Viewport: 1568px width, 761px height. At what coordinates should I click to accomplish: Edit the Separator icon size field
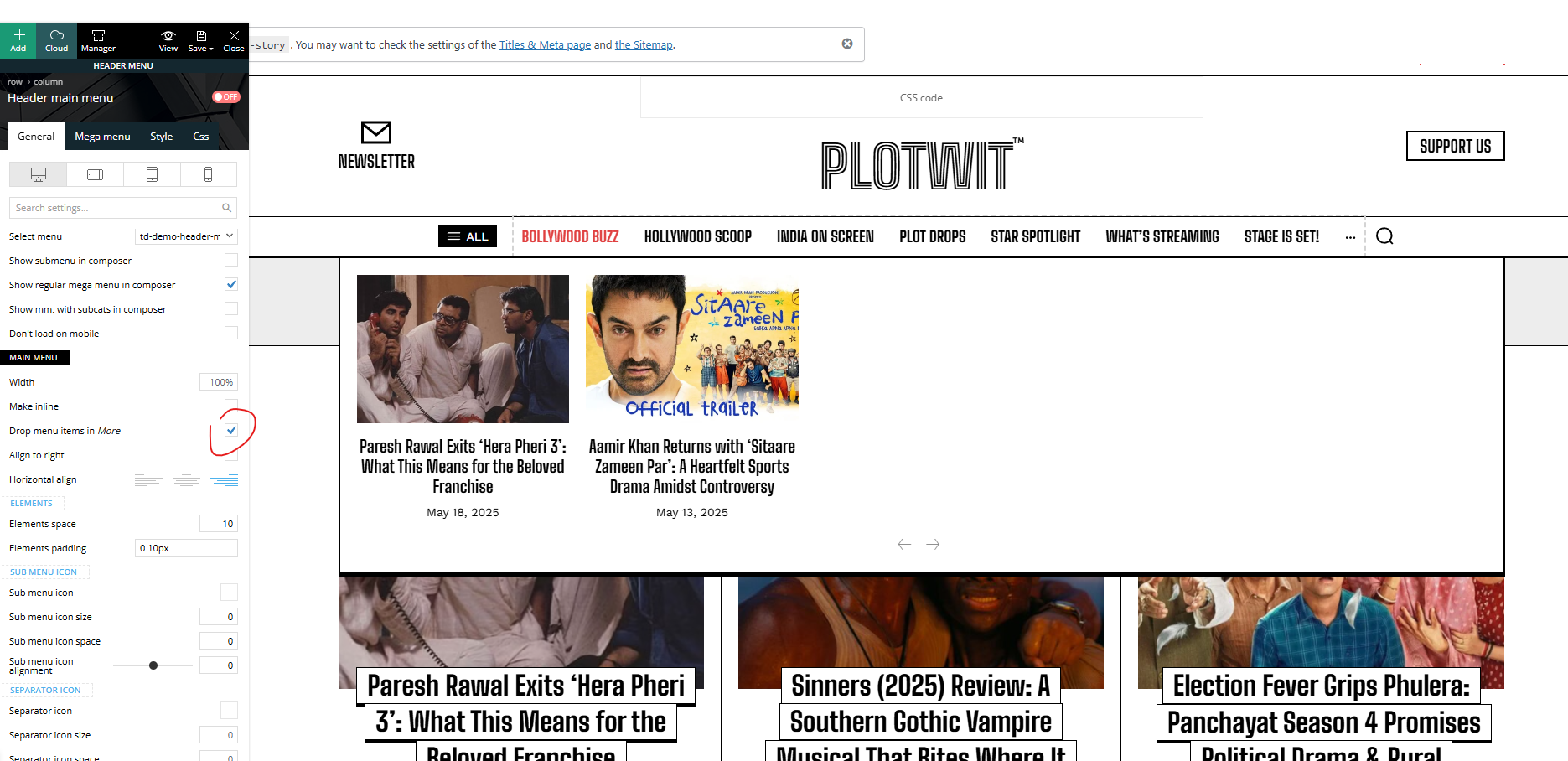click(219, 735)
